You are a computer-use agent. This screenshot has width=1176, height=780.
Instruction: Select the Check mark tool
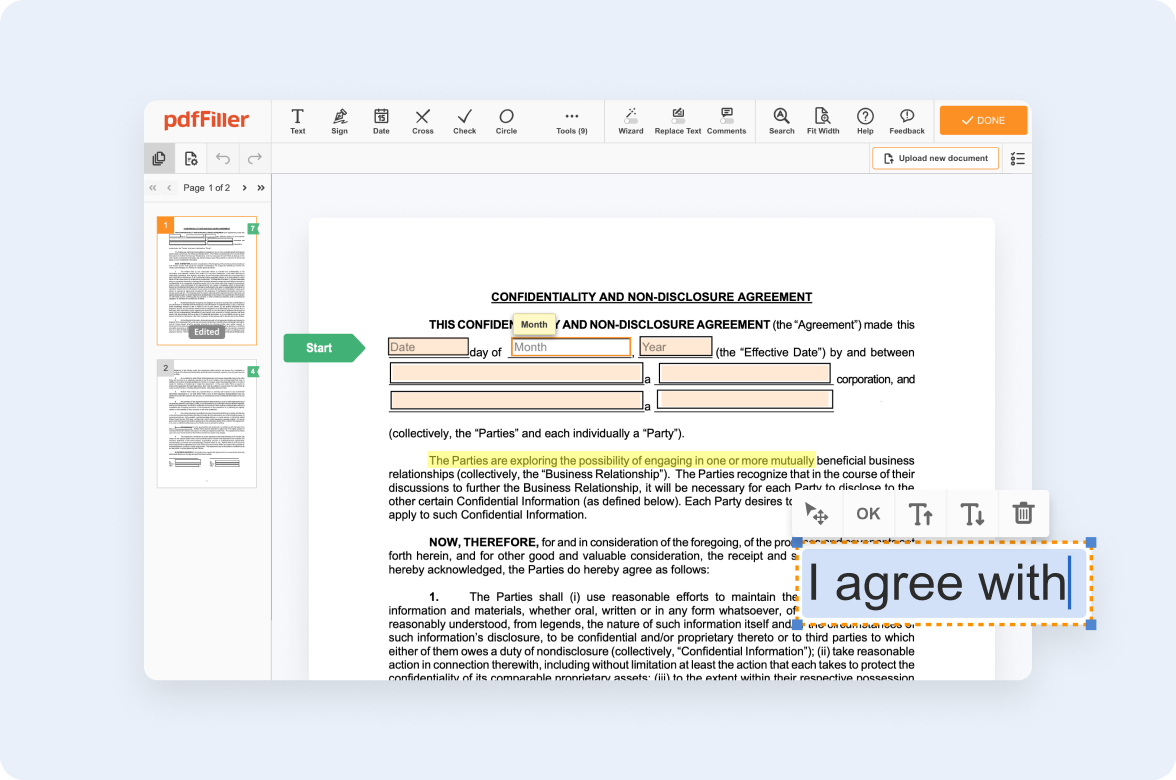[x=464, y=120]
